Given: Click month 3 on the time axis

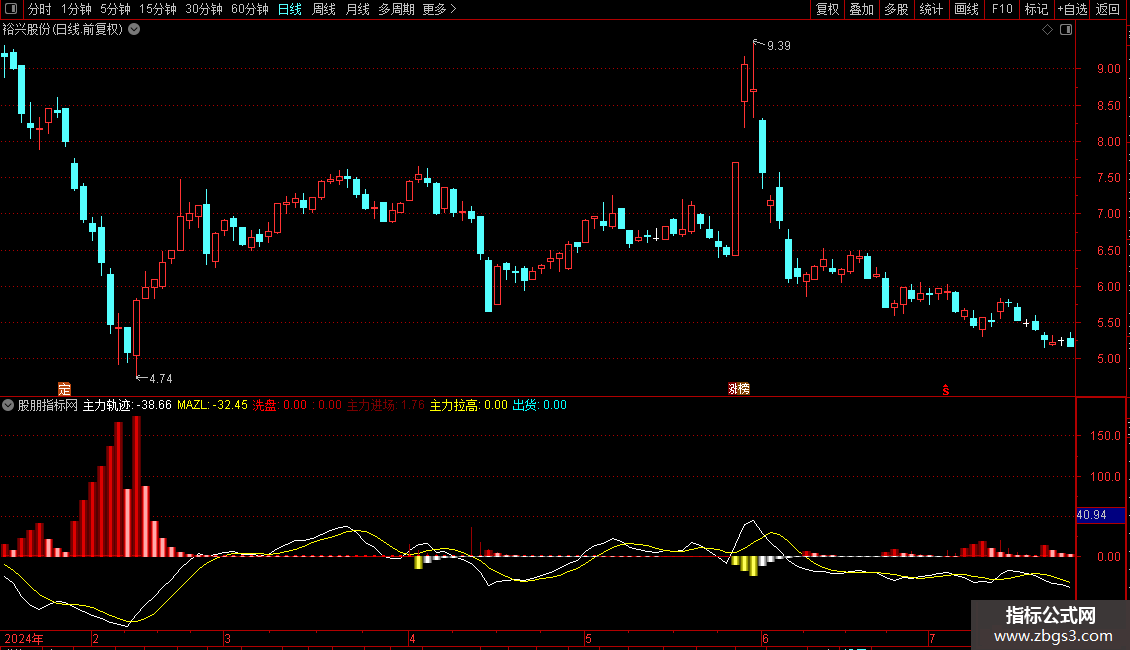Looking at the screenshot, I should (x=227, y=638).
